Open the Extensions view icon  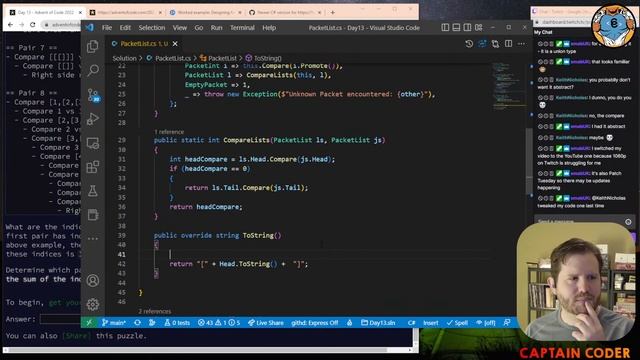pos(93,167)
